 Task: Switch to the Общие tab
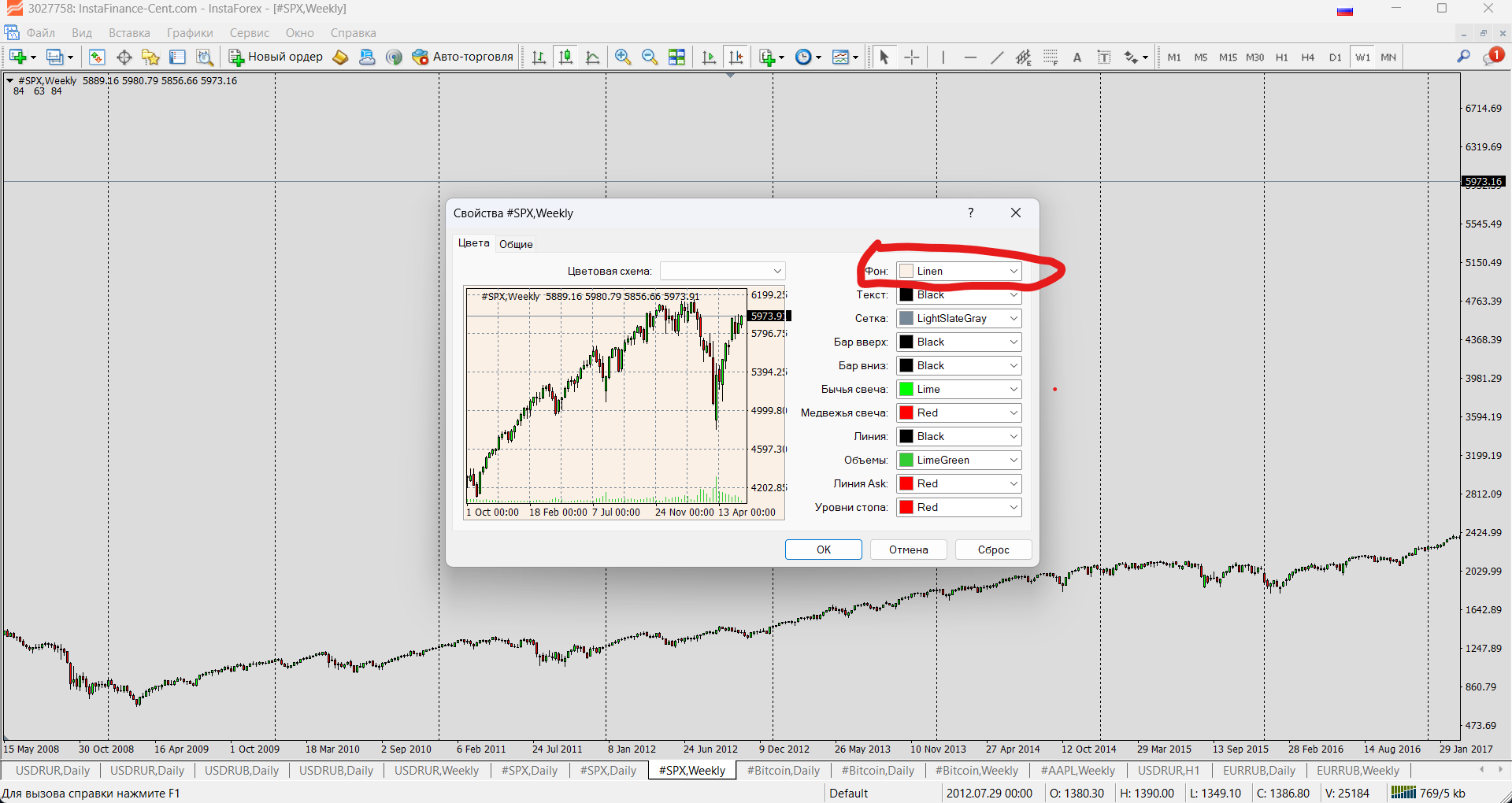(x=516, y=244)
